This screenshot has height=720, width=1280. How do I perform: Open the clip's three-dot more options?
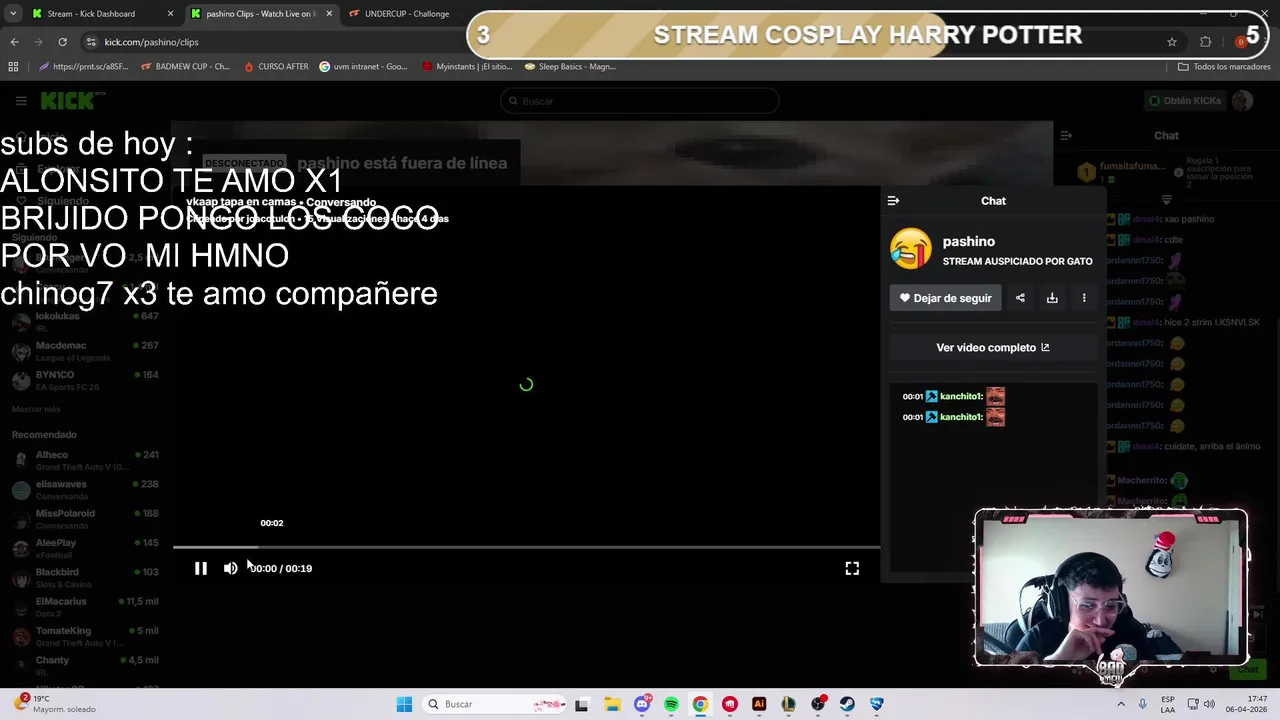(1084, 298)
